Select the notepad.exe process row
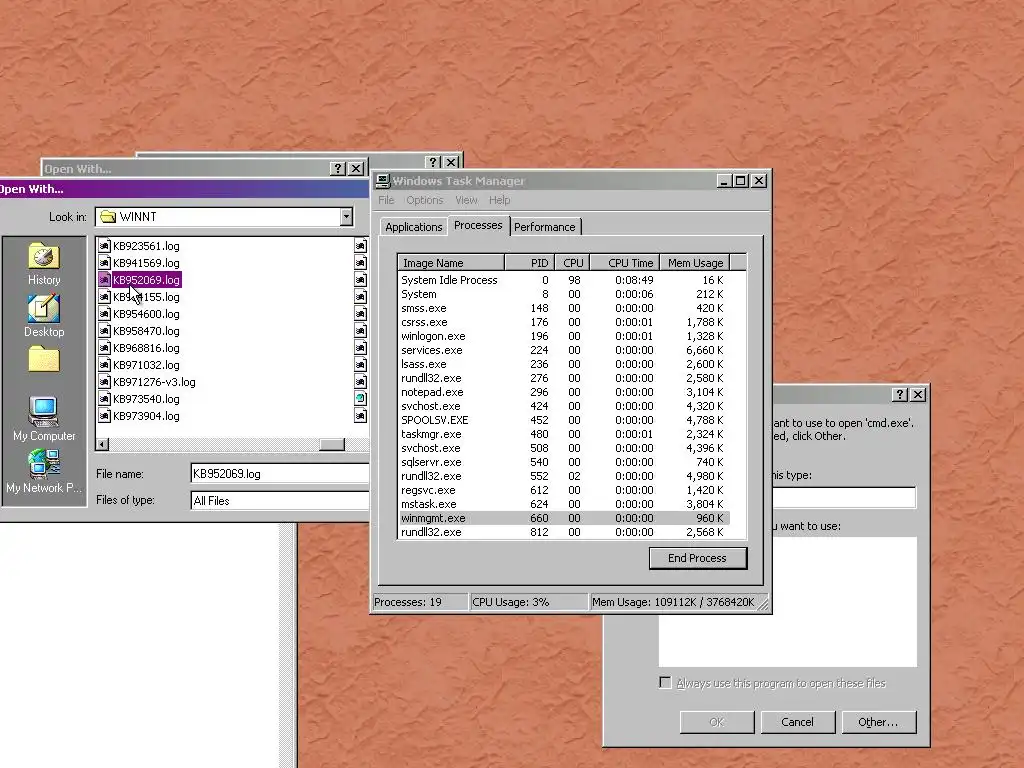 pos(564,392)
